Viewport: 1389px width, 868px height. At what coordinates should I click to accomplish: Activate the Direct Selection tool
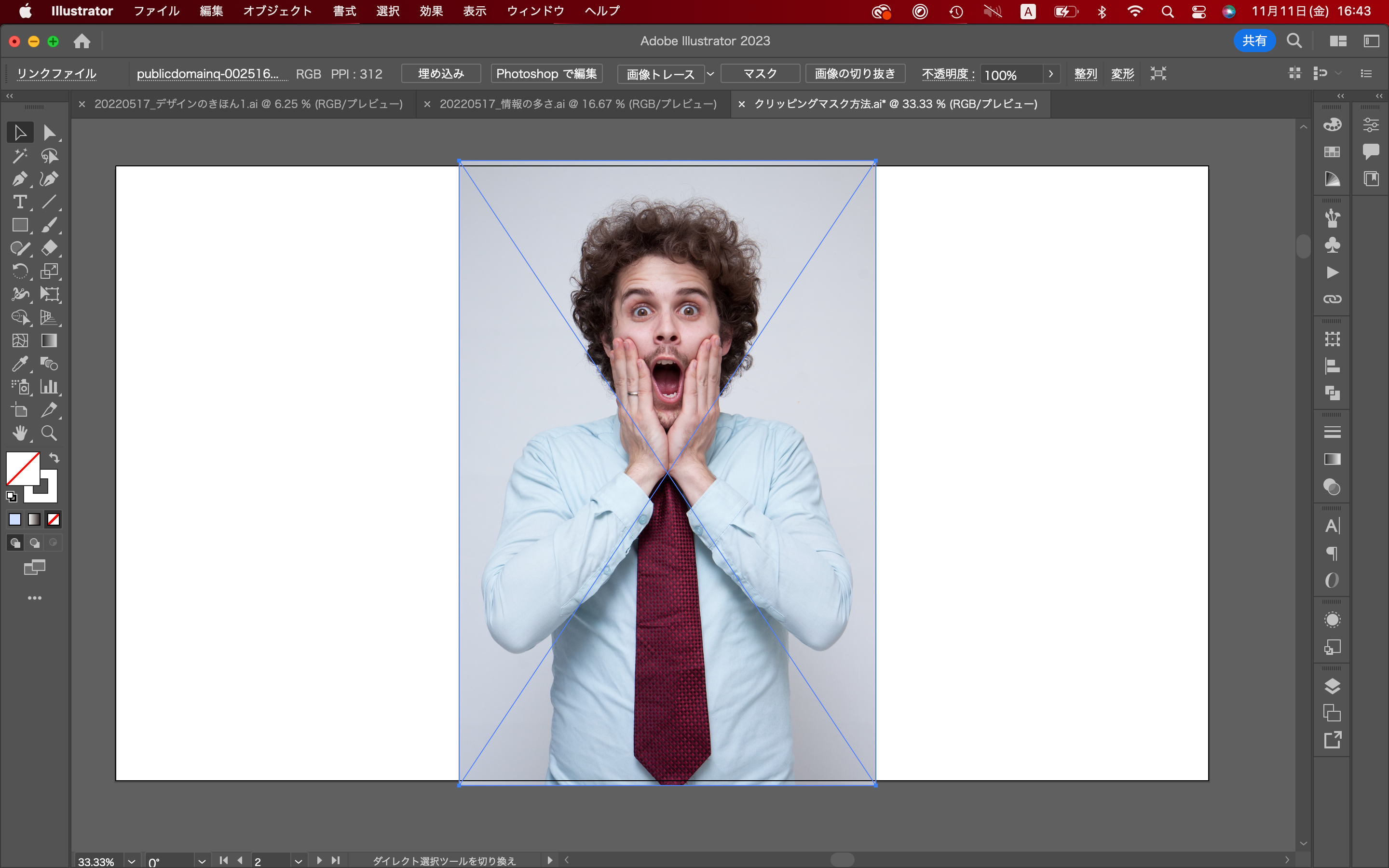pyautogui.click(x=49, y=133)
